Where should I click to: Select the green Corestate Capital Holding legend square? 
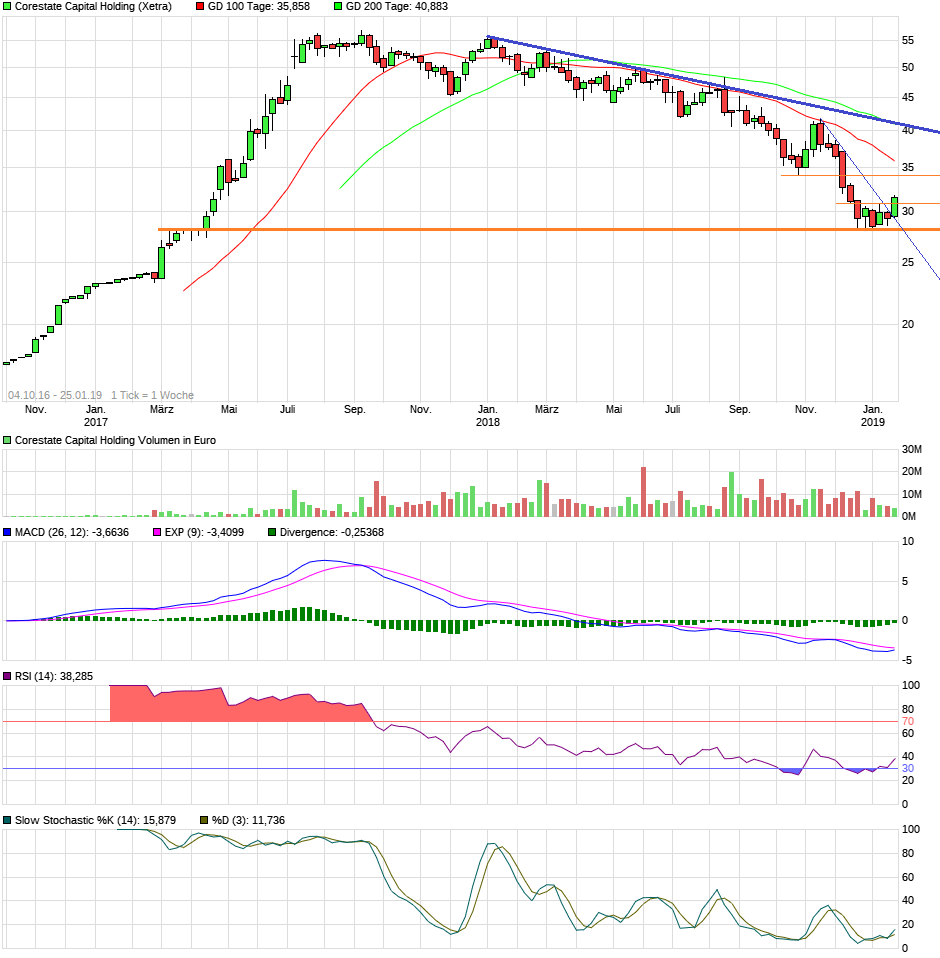tap(8, 8)
